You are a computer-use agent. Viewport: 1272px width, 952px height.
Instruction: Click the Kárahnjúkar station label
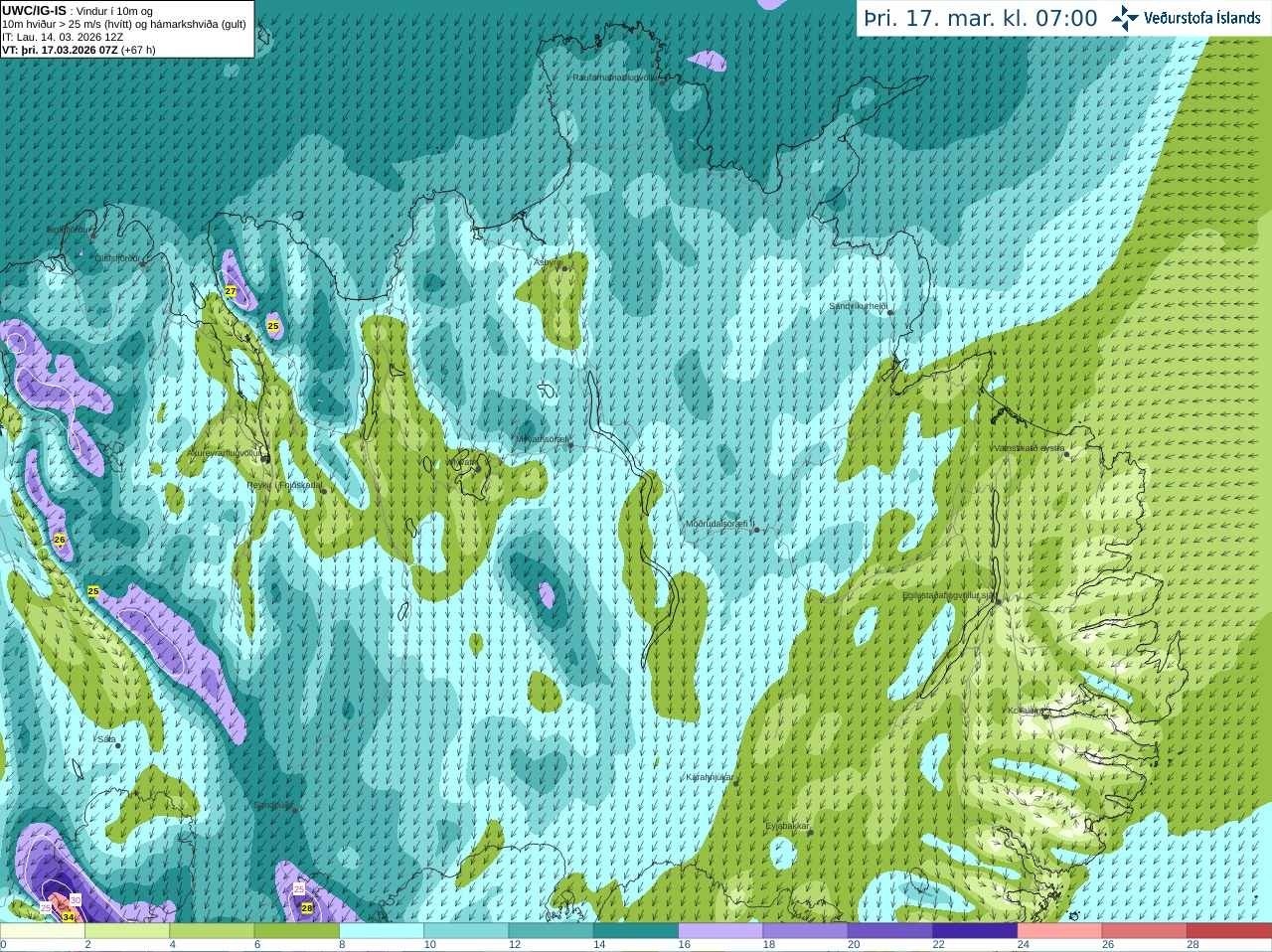709,777
